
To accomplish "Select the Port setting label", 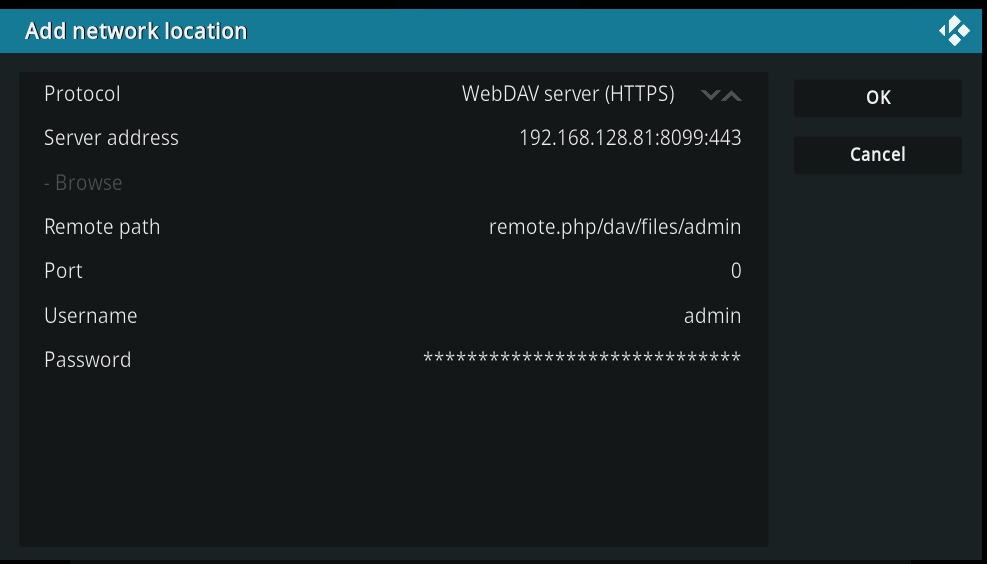I will point(63,271).
